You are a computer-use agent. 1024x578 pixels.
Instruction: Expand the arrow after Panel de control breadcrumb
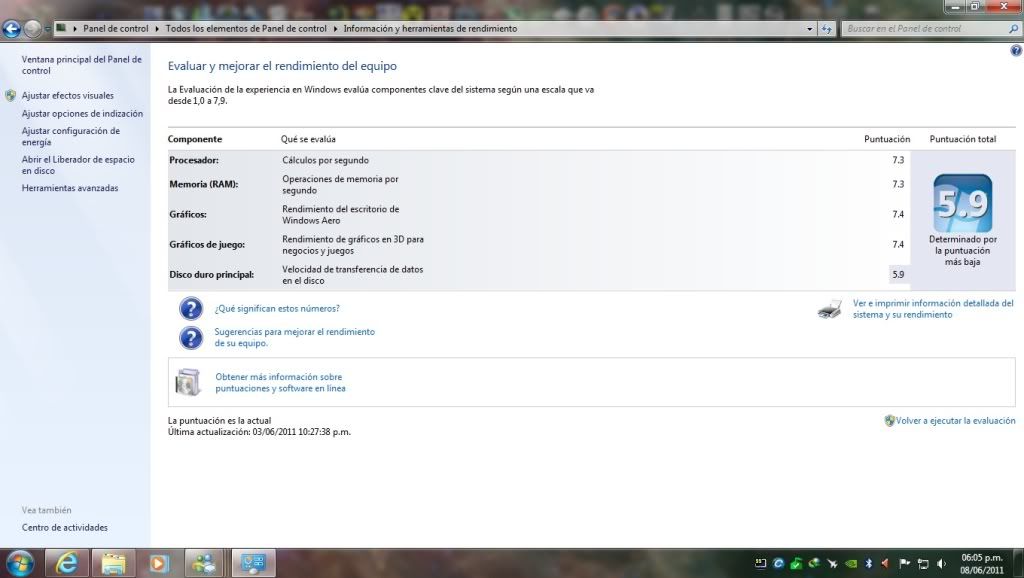coord(157,29)
